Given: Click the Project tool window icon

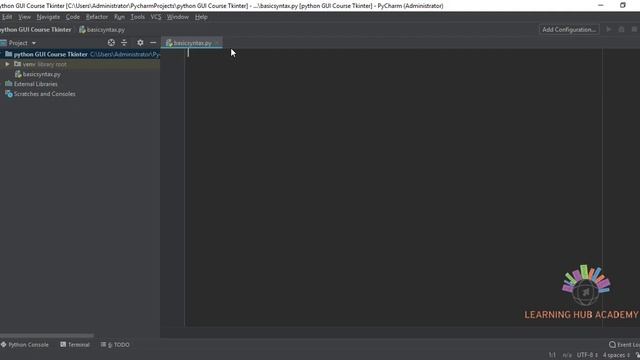Looking at the screenshot, I should click(x=4, y=43).
